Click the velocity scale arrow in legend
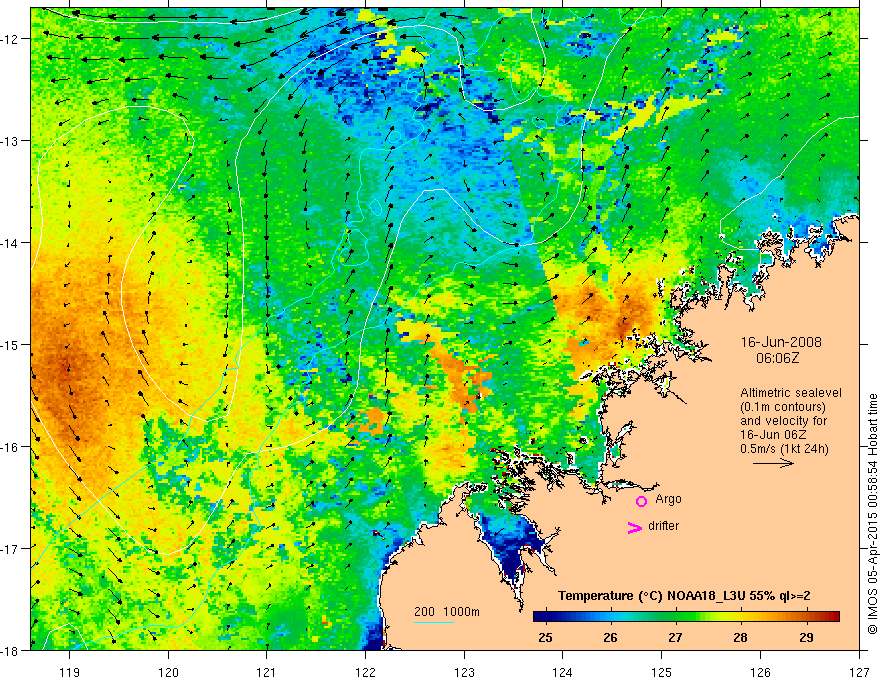Viewport: 880px width, 680px height. [x=773, y=463]
